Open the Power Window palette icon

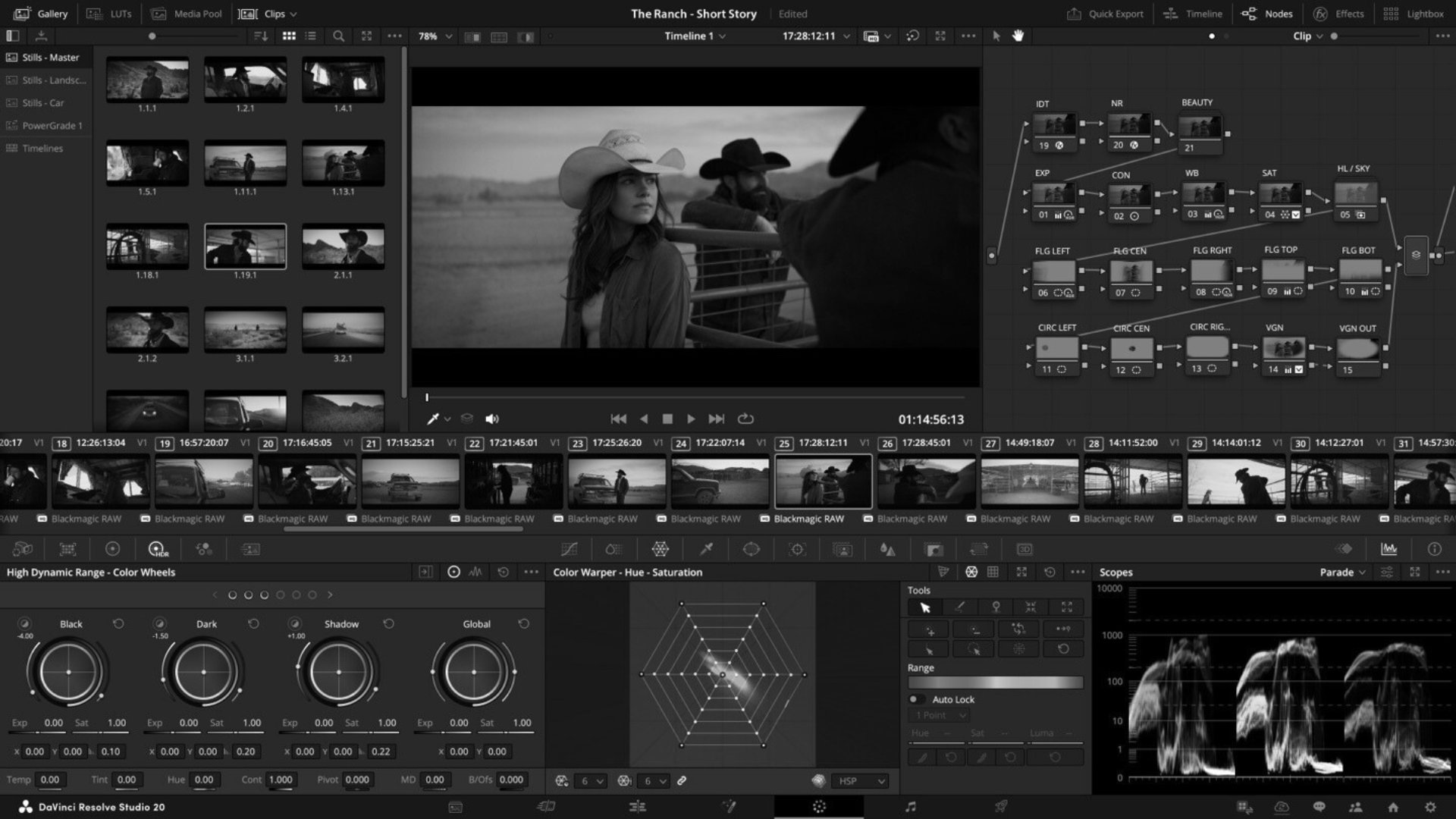tap(751, 549)
